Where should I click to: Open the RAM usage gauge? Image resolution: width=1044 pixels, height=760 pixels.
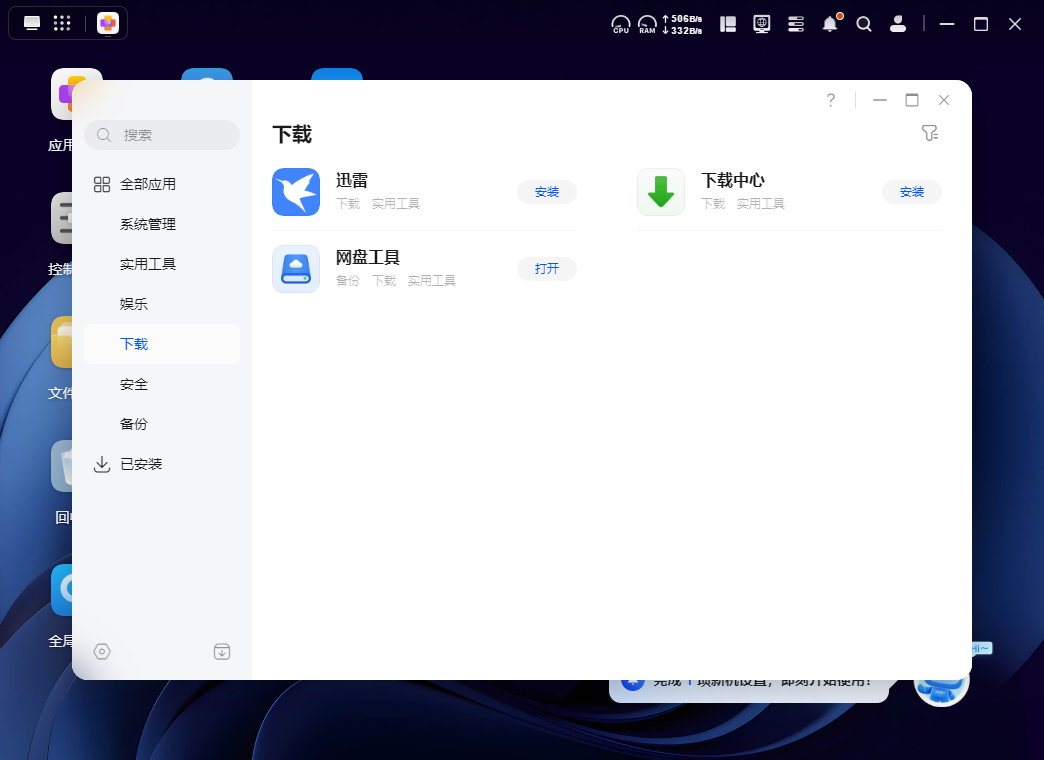647,25
